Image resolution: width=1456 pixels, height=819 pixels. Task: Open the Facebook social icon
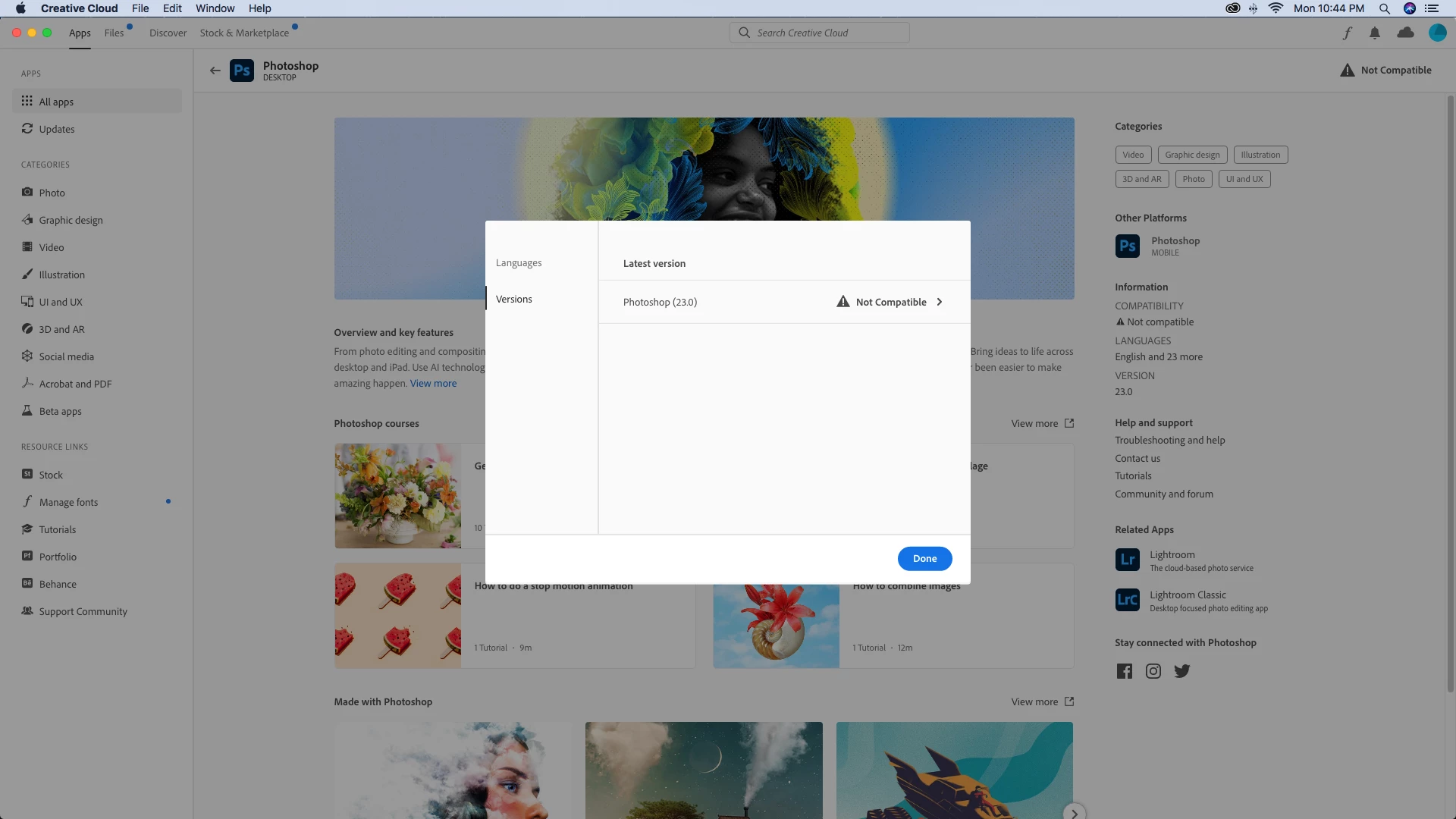click(x=1124, y=671)
